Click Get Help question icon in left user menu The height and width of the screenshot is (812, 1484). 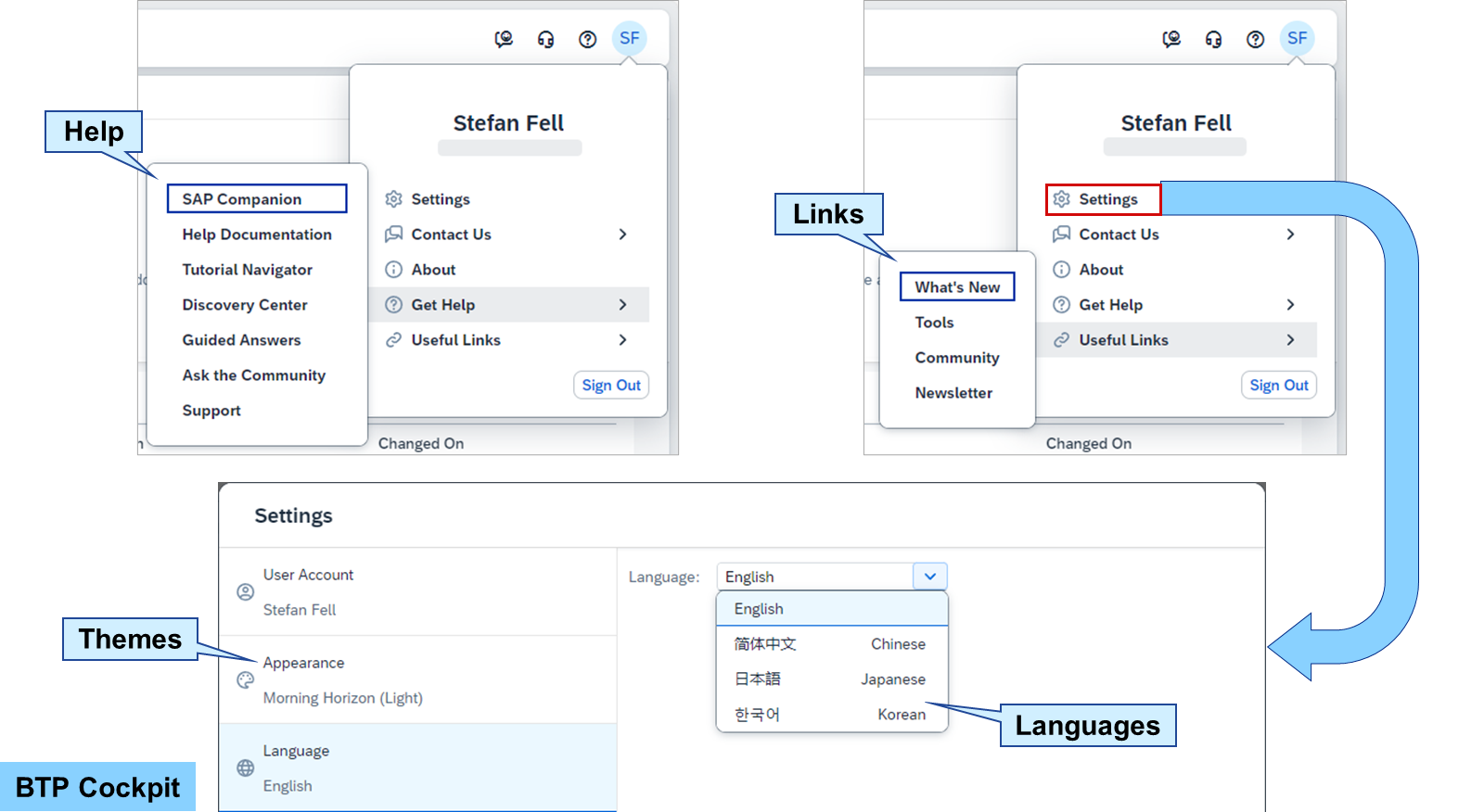394,305
